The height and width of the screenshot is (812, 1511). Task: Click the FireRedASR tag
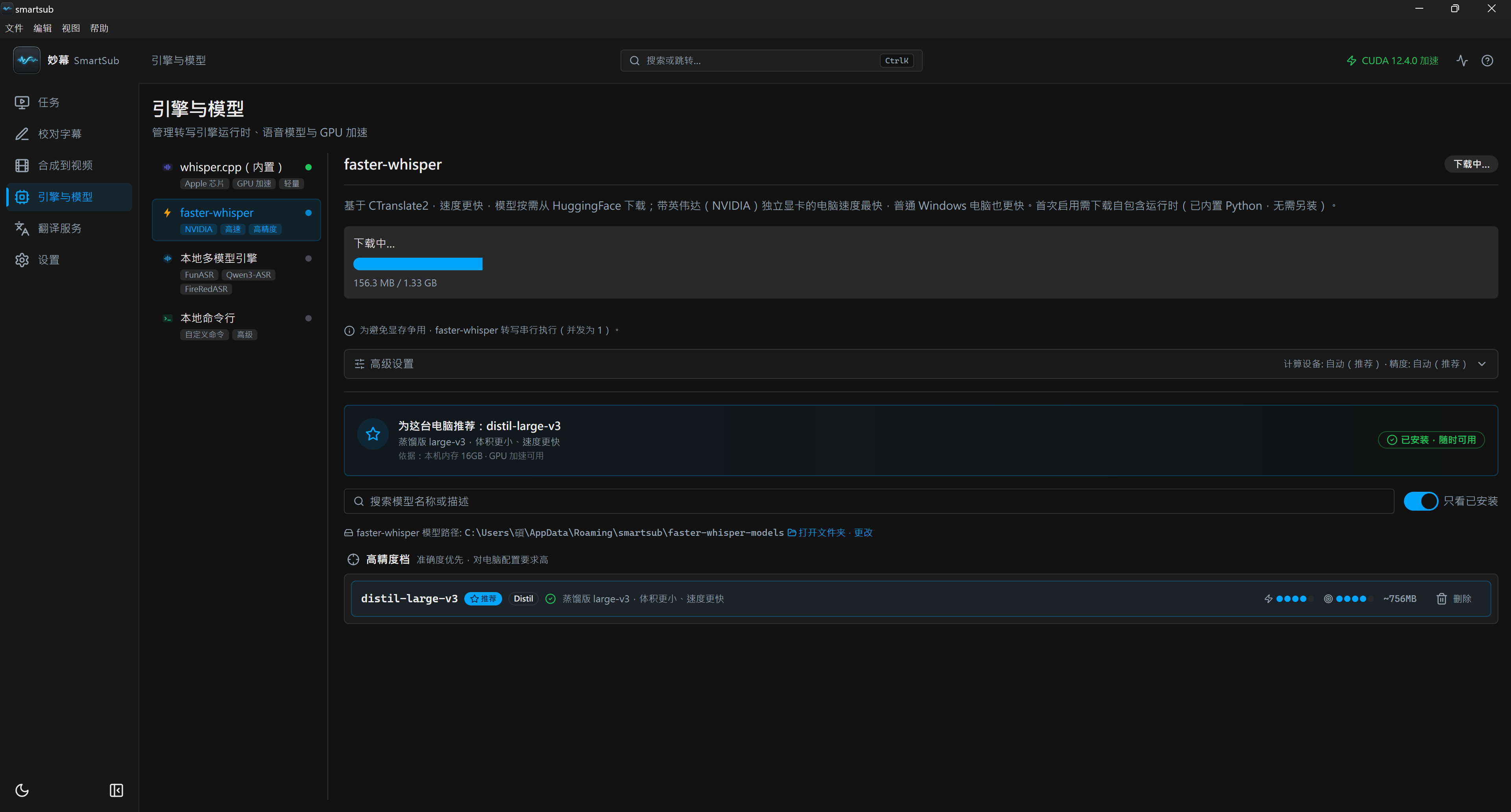pos(206,289)
